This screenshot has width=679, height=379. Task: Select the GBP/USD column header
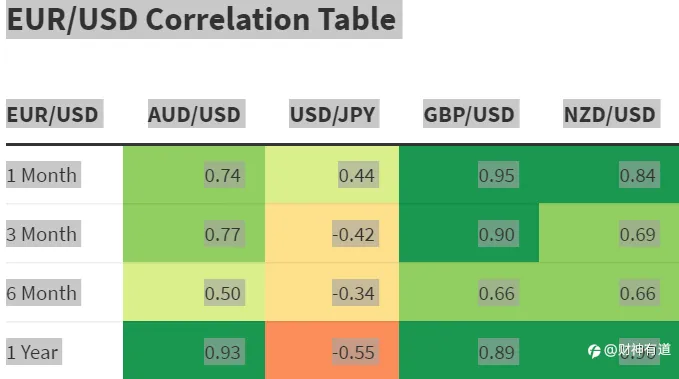pyautogui.click(x=471, y=113)
